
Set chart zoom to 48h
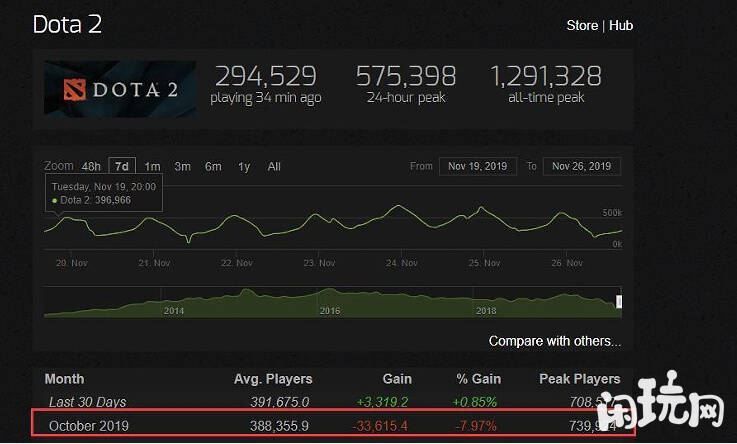click(91, 167)
